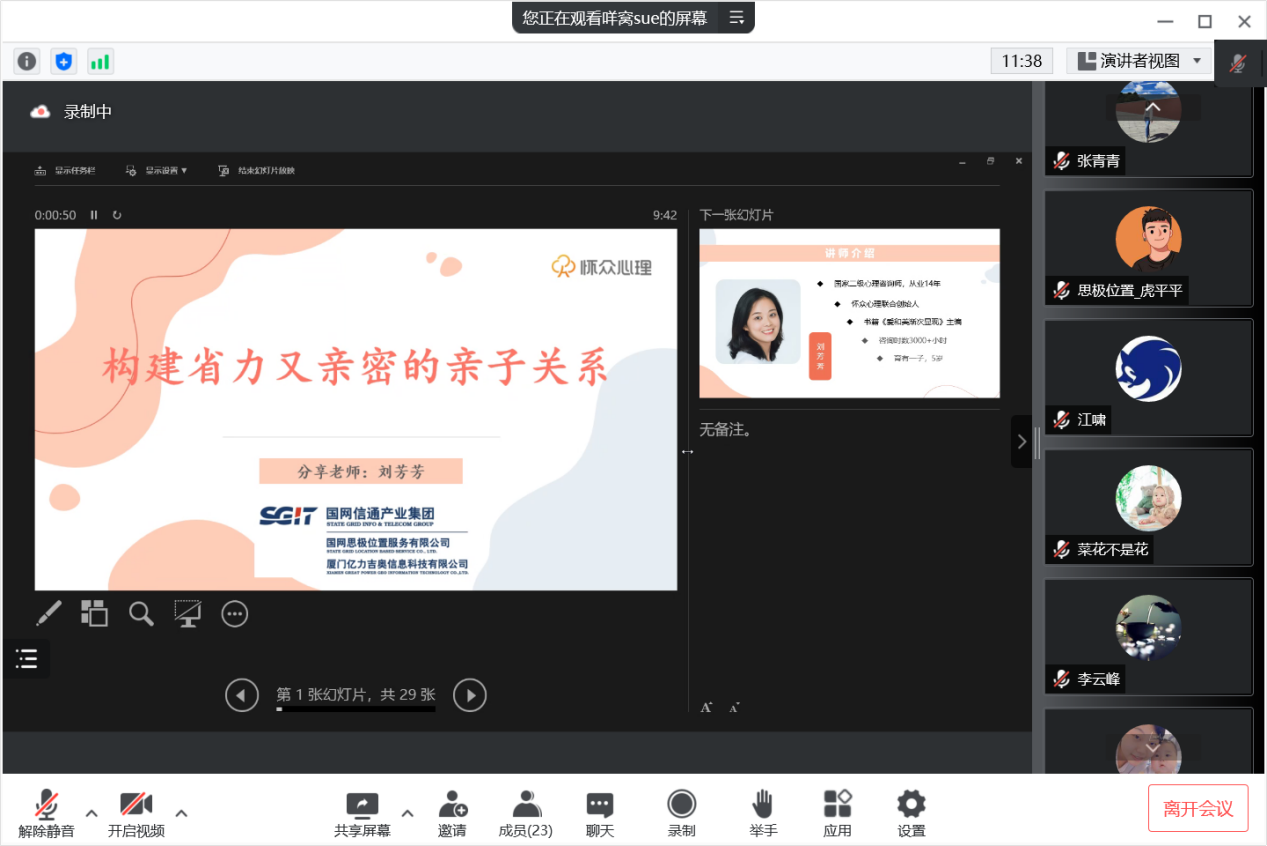Collapse the participant video sidebar
Screen dimensions: 1267x846
point(1021,441)
